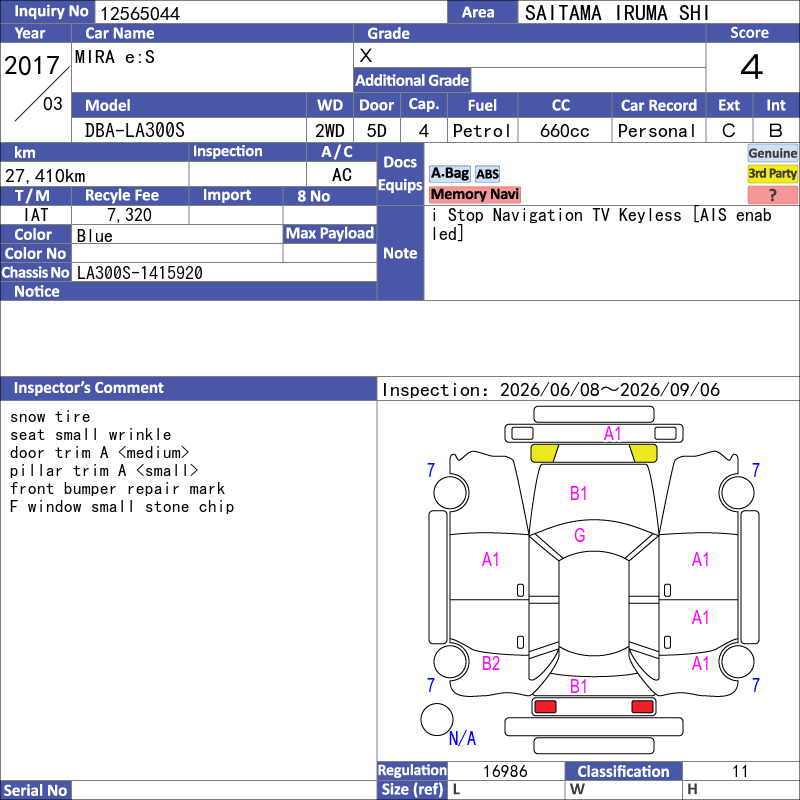The width and height of the screenshot is (800, 800).
Task: Click the Notice header bar
Action: click(x=188, y=291)
